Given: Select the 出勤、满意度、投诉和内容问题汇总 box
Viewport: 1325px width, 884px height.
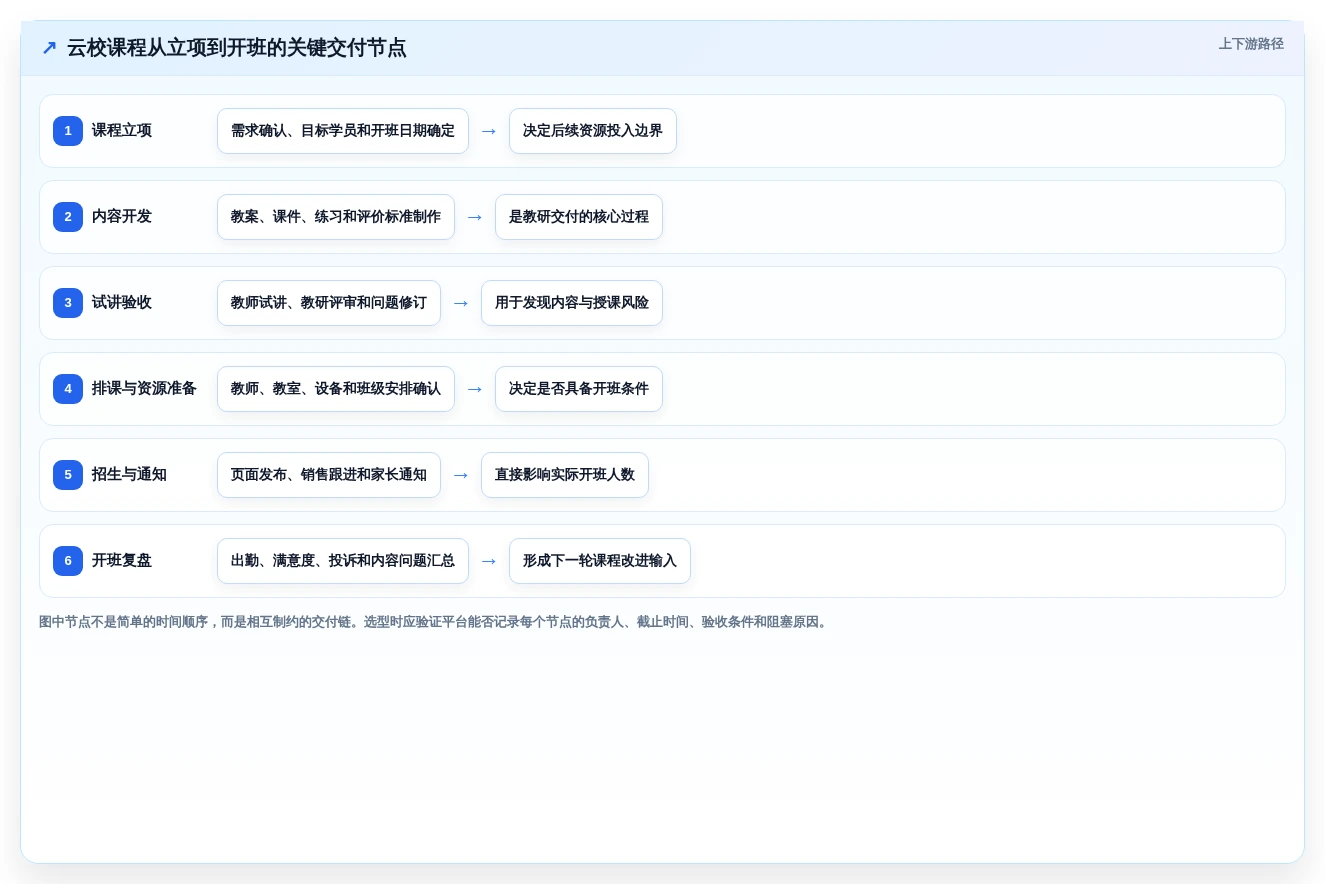Looking at the screenshot, I should tap(343, 561).
